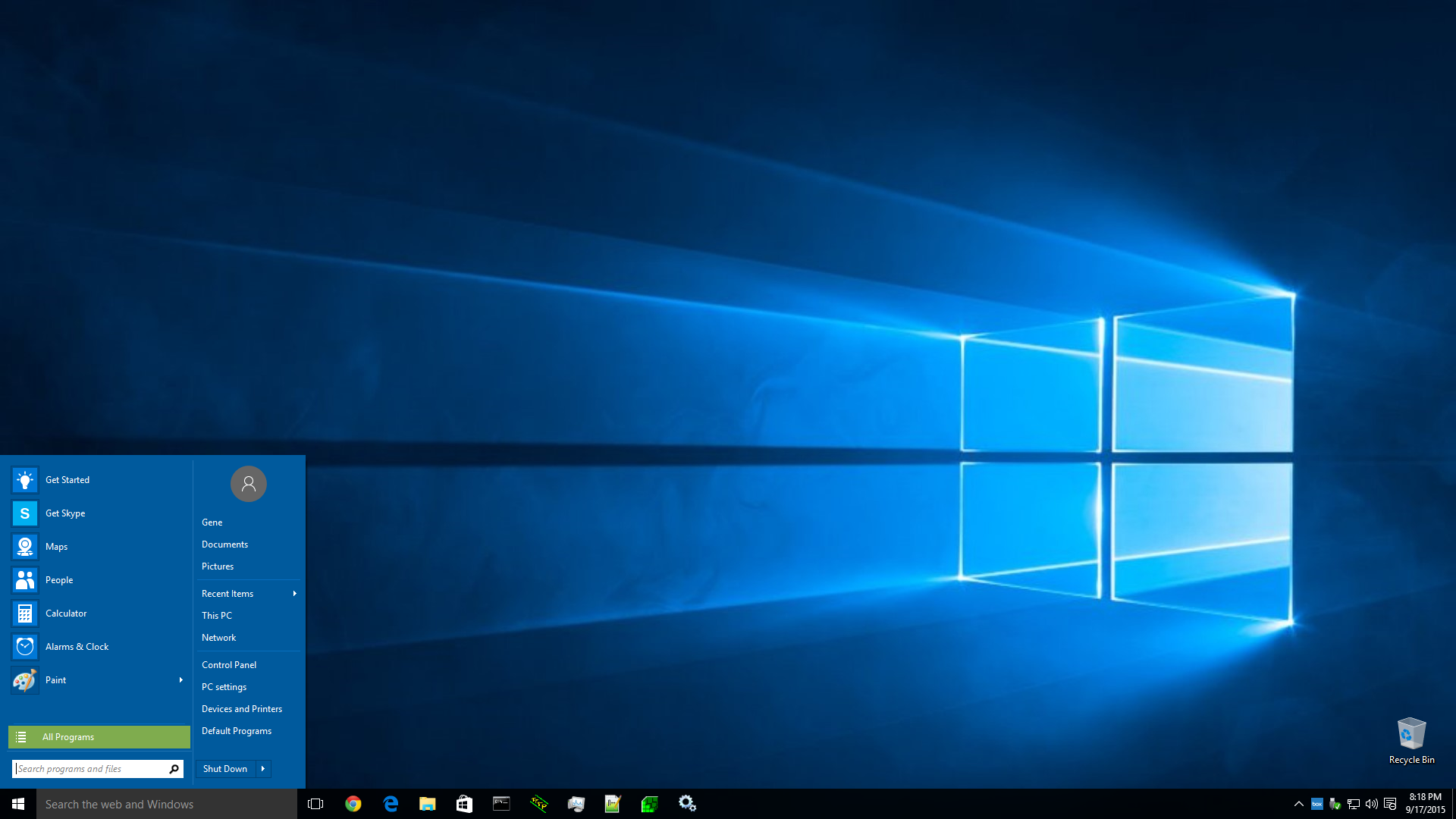Open the People app
This screenshot has width=1456, height=819.
click(59, 580)
